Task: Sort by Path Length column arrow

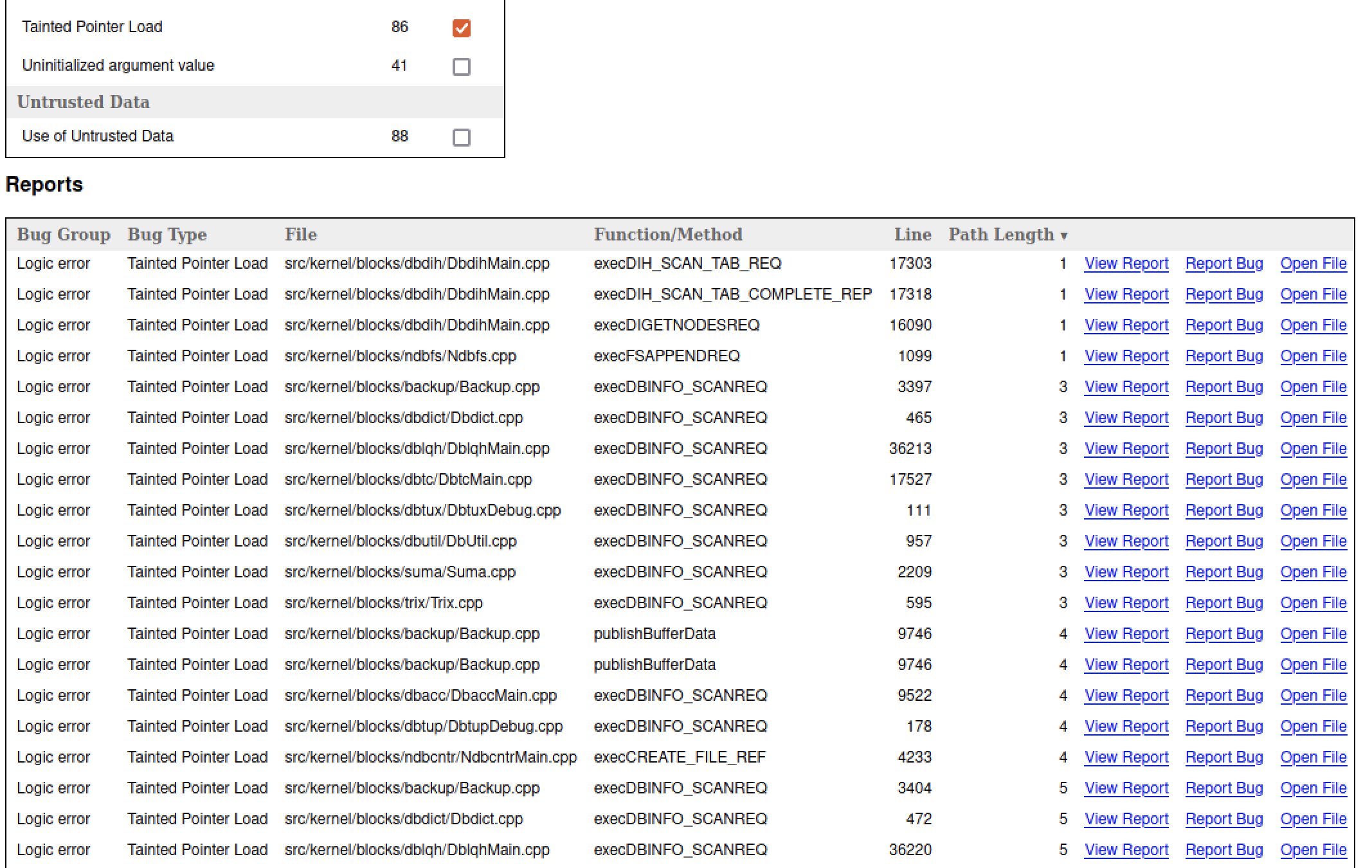Action: (1063, 235)
